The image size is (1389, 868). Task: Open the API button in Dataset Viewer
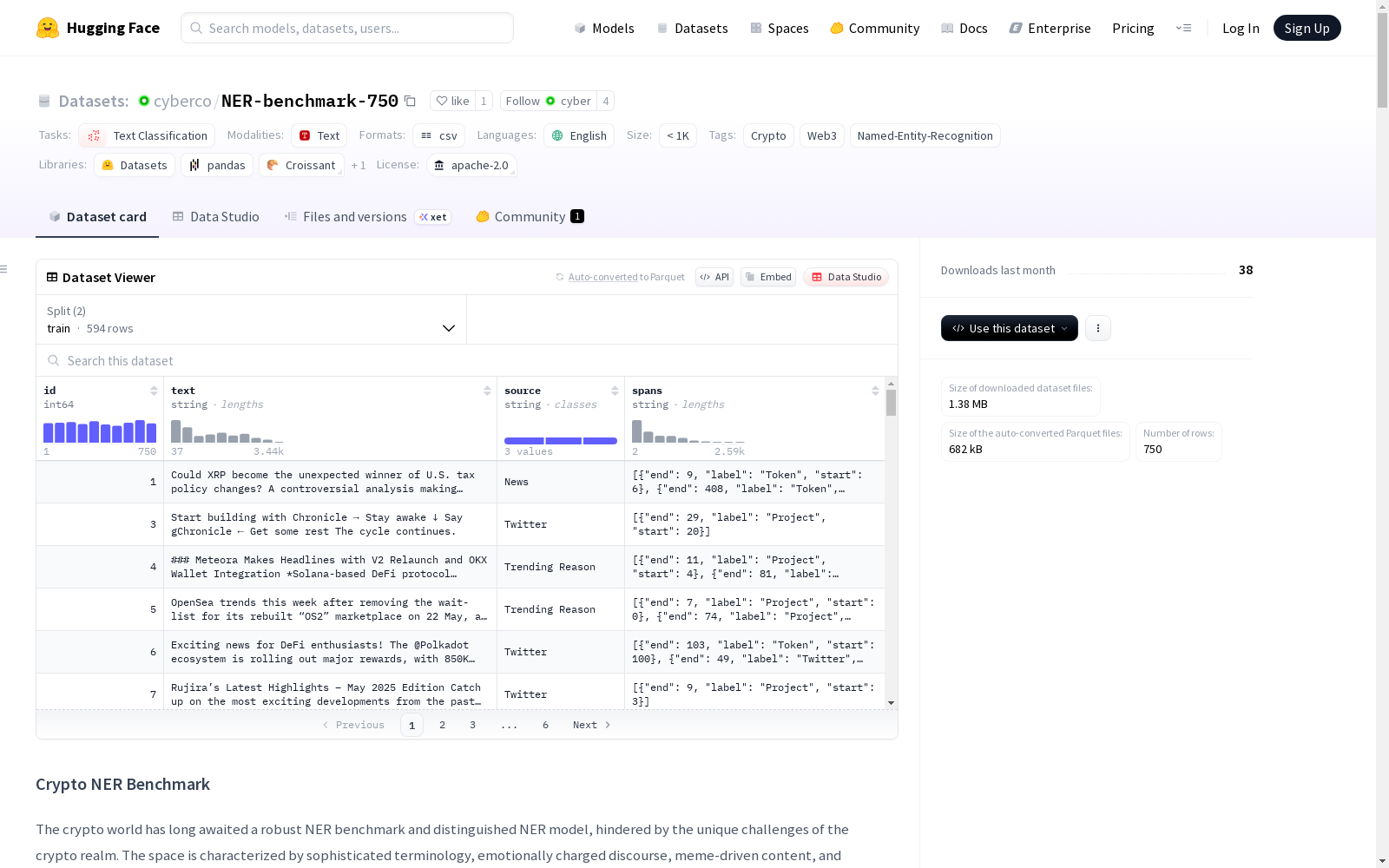click(714, 277)
